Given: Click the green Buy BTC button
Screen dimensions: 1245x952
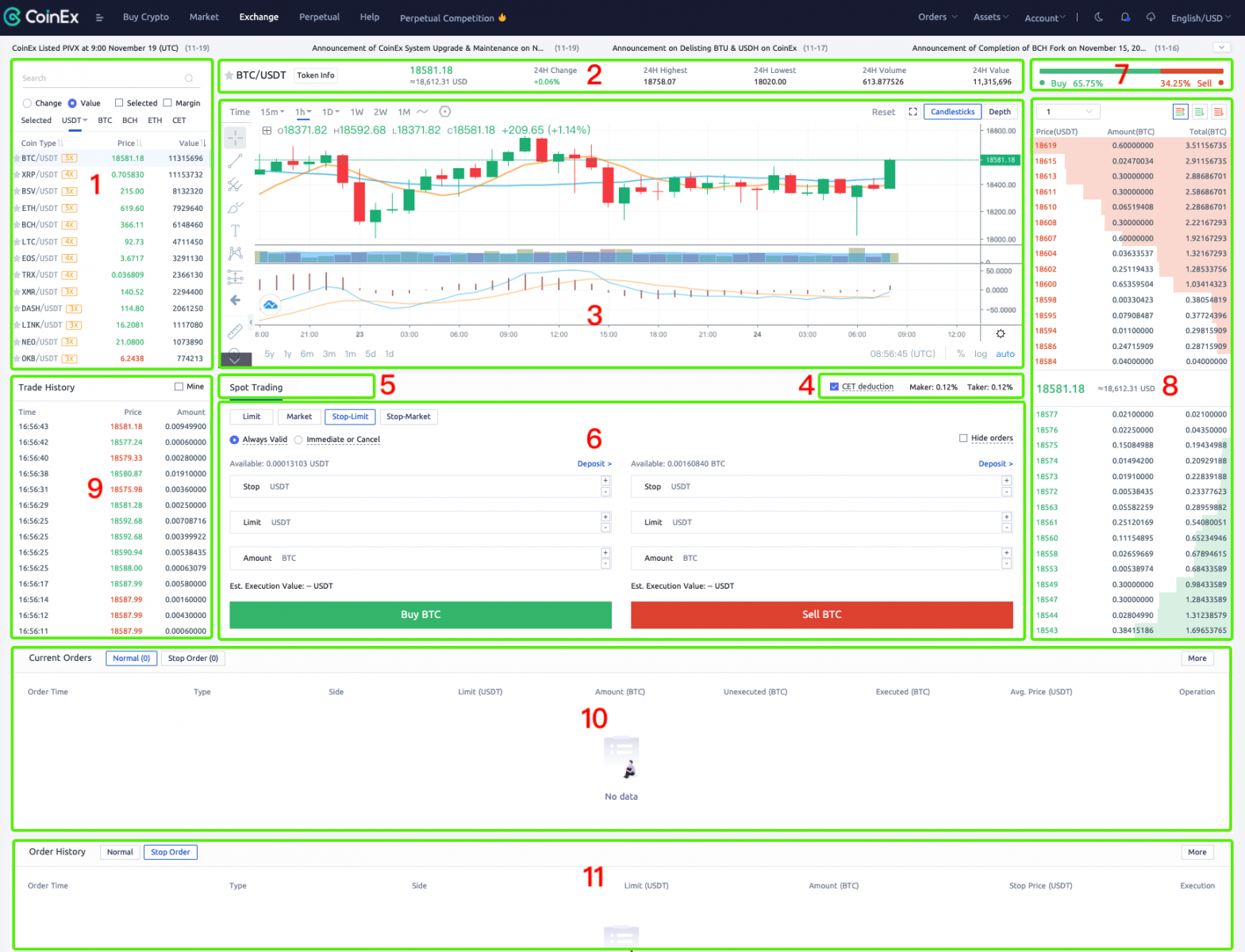Looking at the screenshot, I should coord(420,615).
